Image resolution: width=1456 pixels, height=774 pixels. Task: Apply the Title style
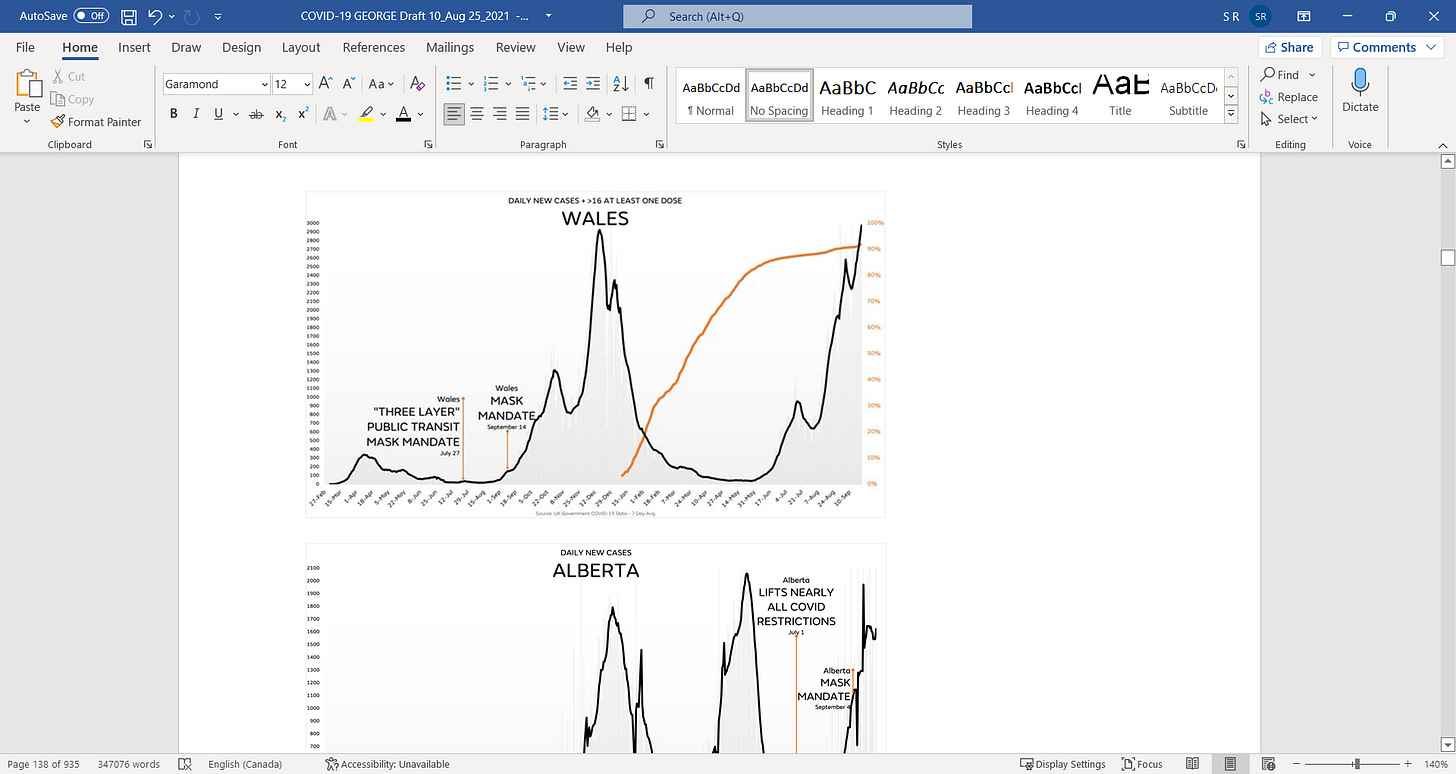[1120, 96]
